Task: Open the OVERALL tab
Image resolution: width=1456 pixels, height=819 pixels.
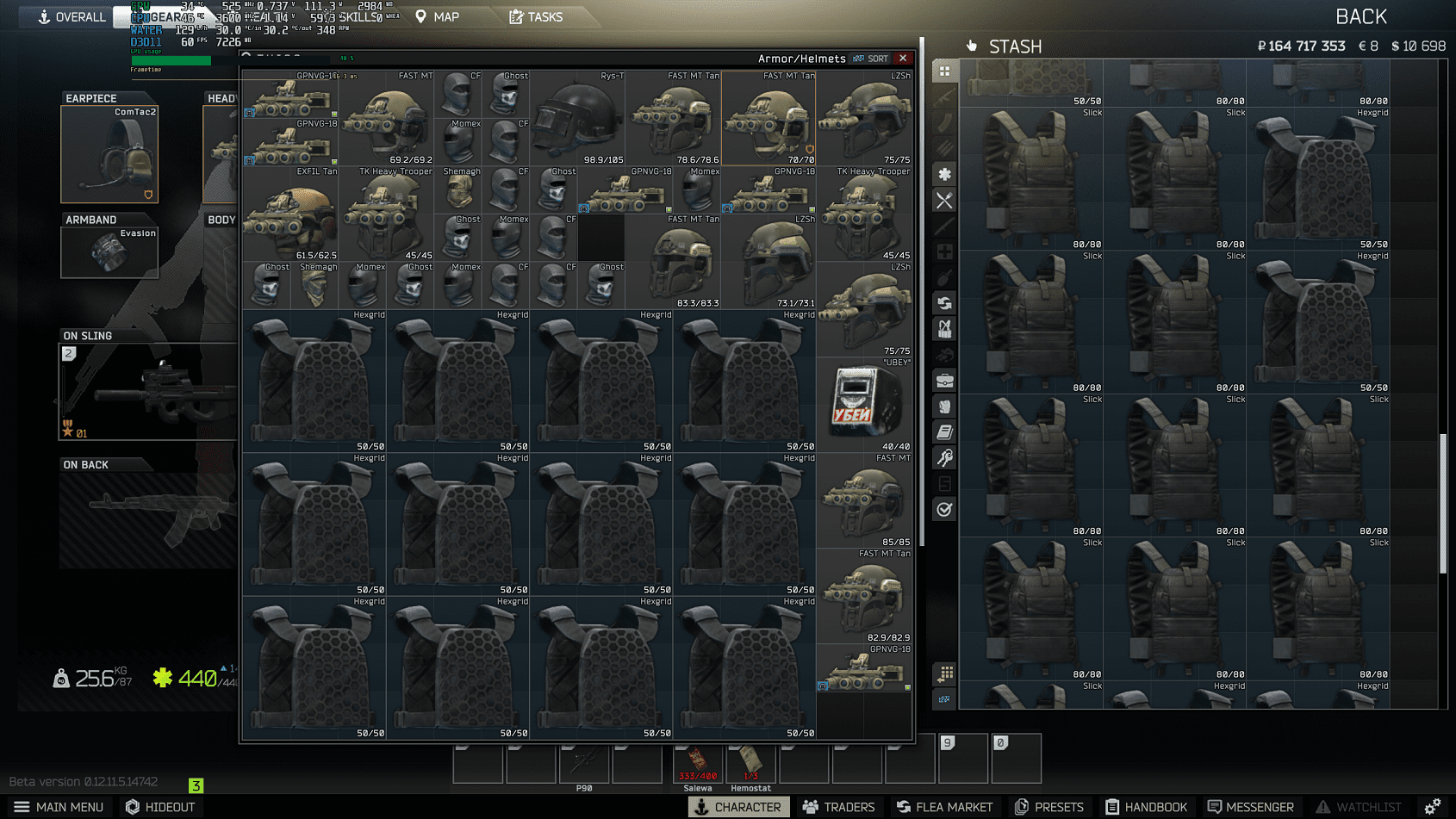Action: point(72,16)
